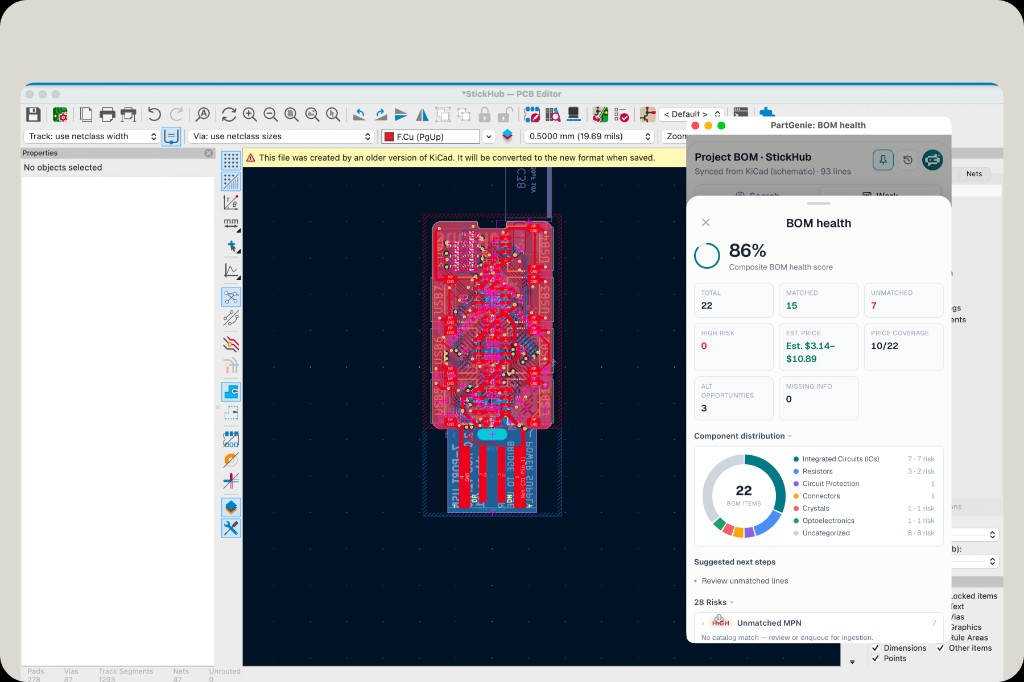This screenshot has height=682, width=1024.
Task: Select Integrated Circuits (ICs) legend row
Action: [863, 459]
